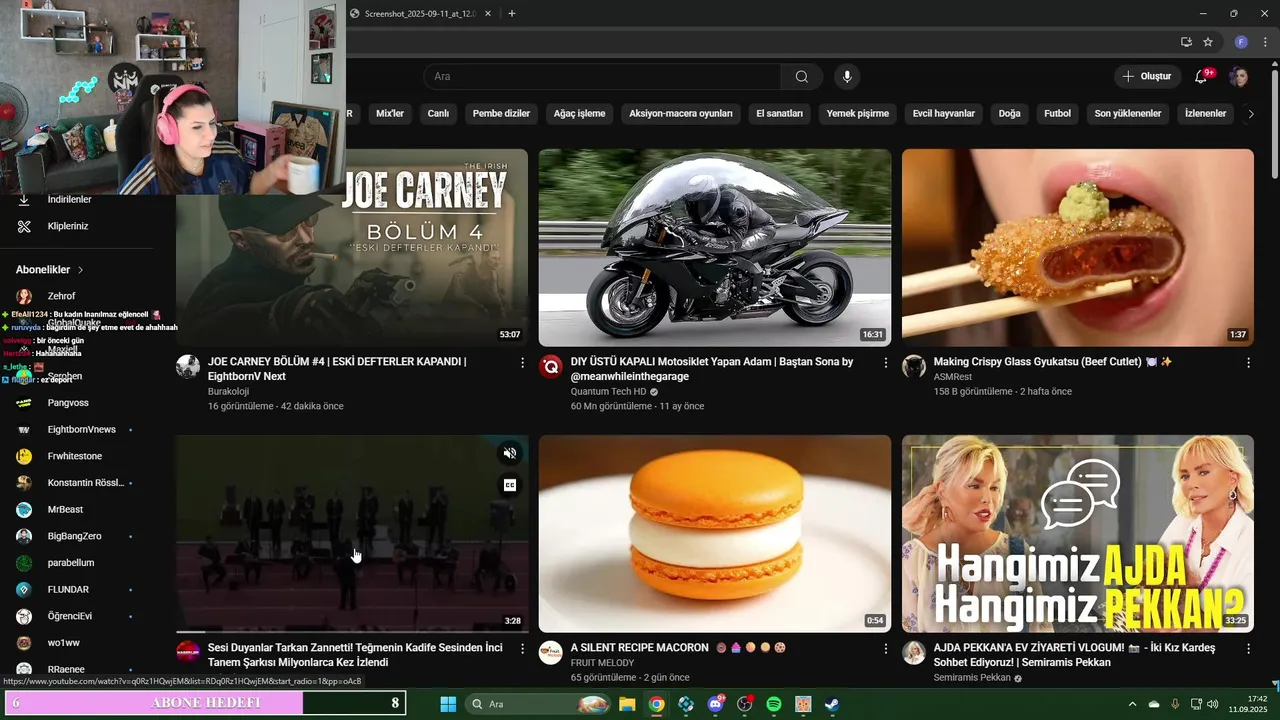Start voice search with microphone icon

tap(847, 77)
